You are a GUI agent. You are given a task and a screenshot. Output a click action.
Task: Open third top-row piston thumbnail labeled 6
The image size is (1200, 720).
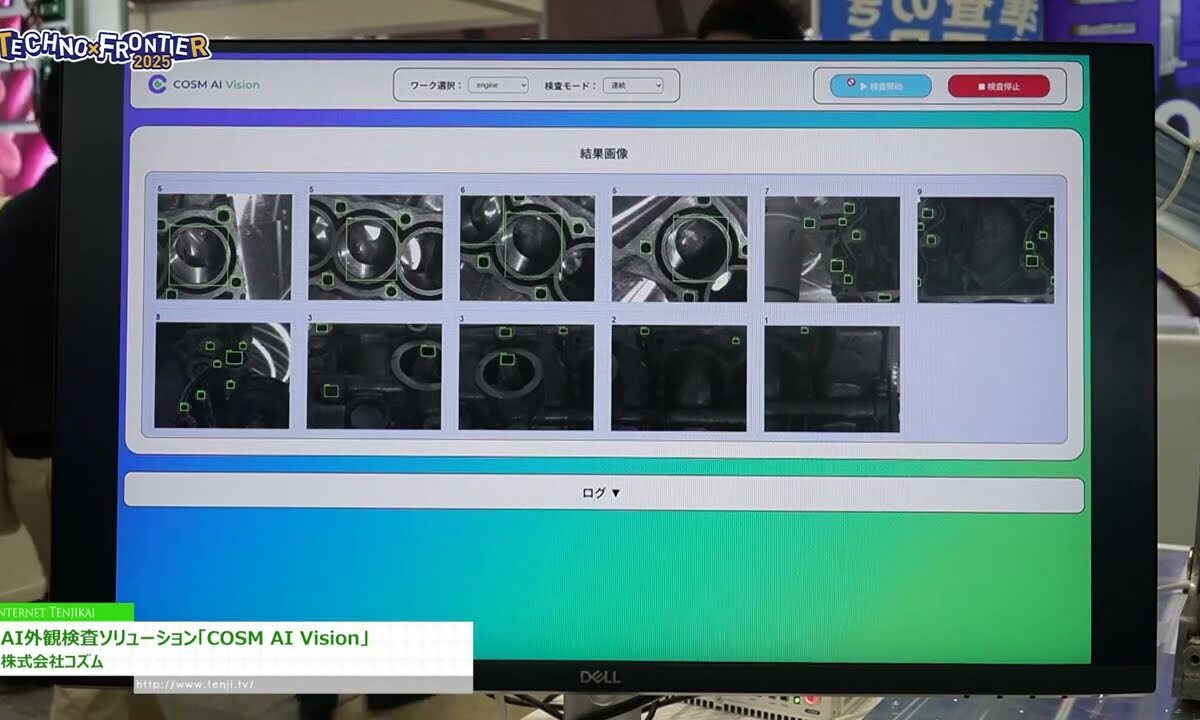[x=527, y=247]
